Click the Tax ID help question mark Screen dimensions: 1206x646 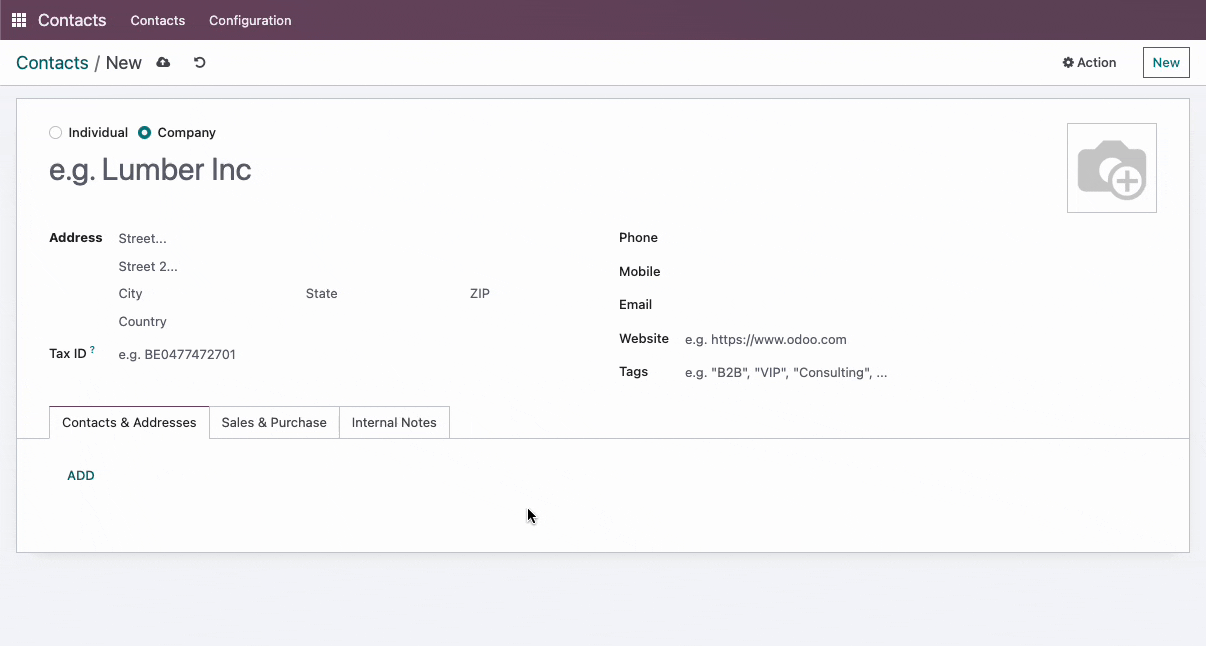tap(93, 350)
